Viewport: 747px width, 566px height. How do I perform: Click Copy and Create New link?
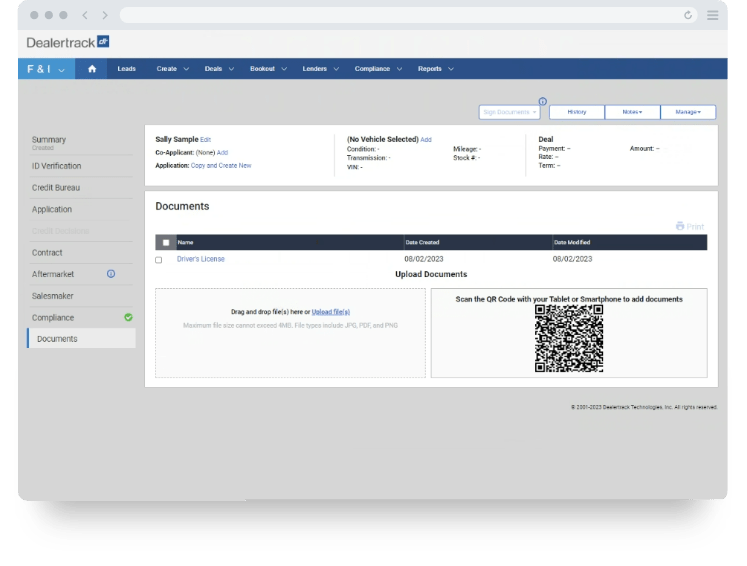pos(221,165)
